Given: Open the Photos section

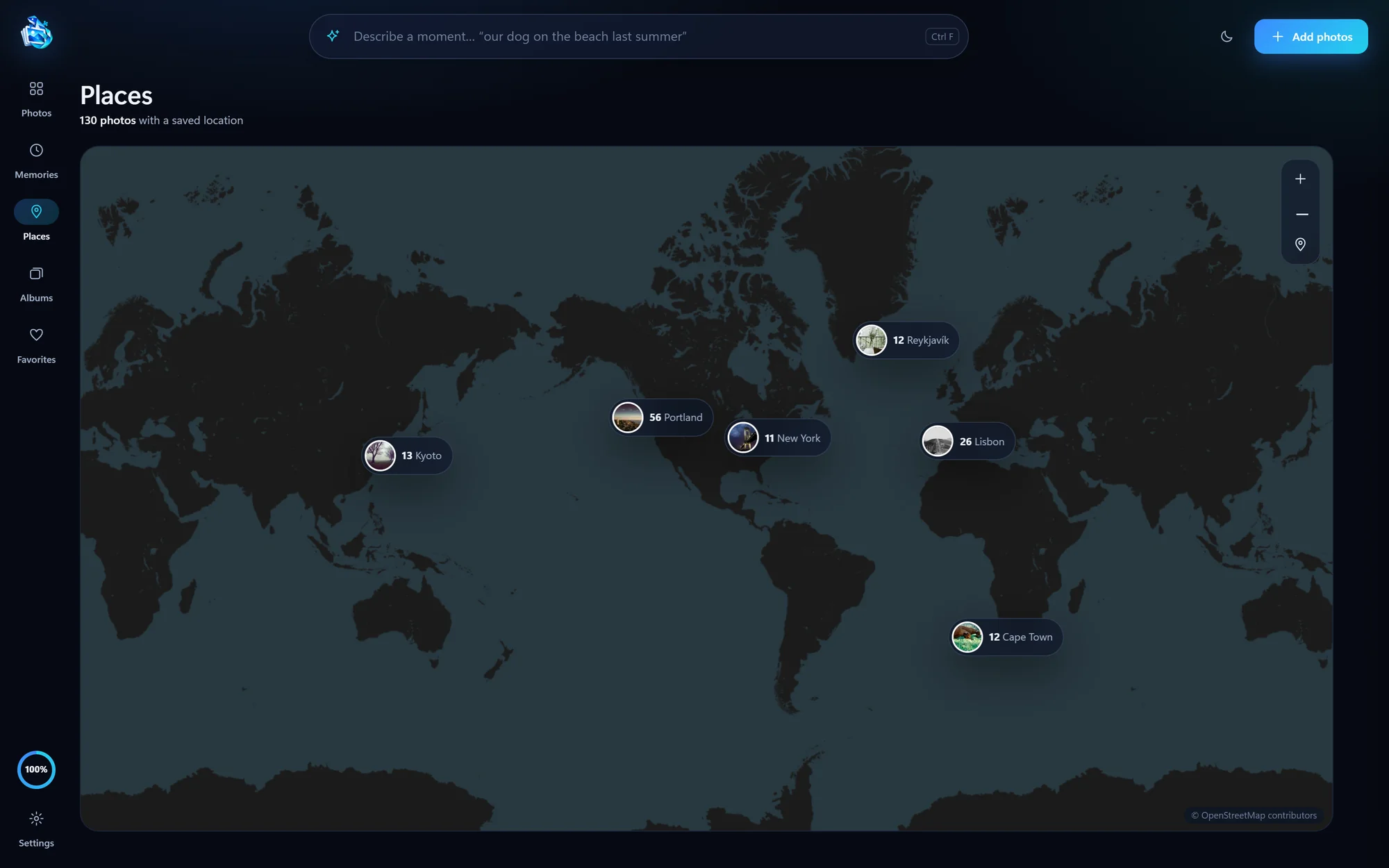Looking at the screenshot, I should (36, 99).
